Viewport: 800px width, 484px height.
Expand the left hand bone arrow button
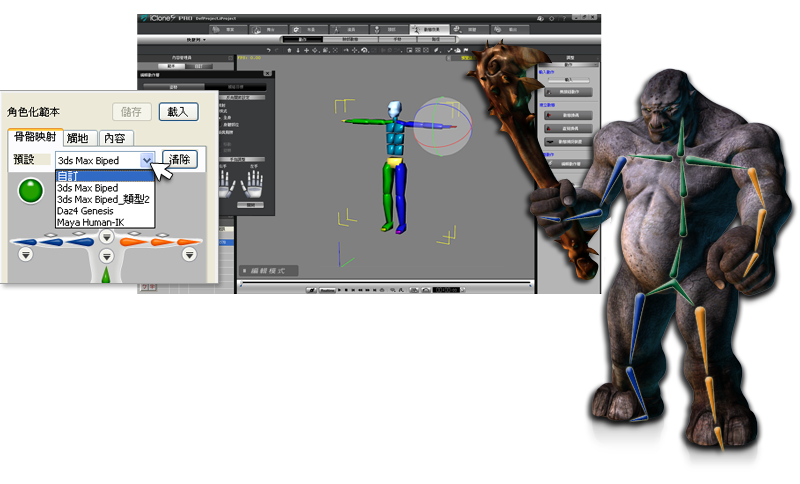(x=24, y=256)
